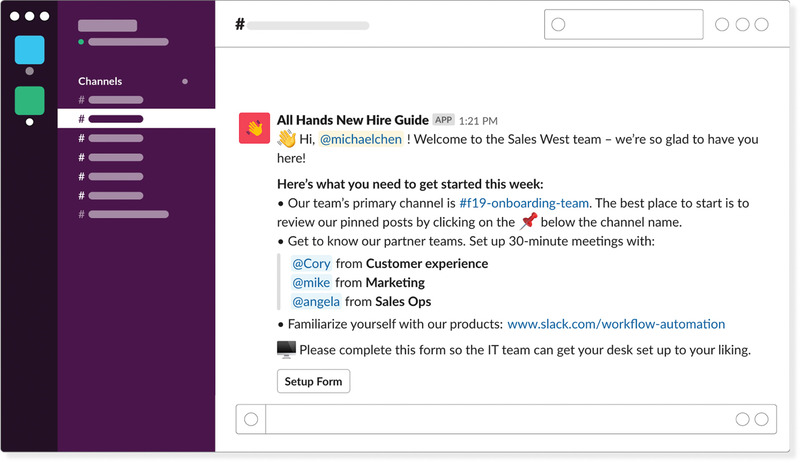Screen dimensions: 800x463
Task: Open the slack.com/workflow-automation link
Action: pos(616,324)
